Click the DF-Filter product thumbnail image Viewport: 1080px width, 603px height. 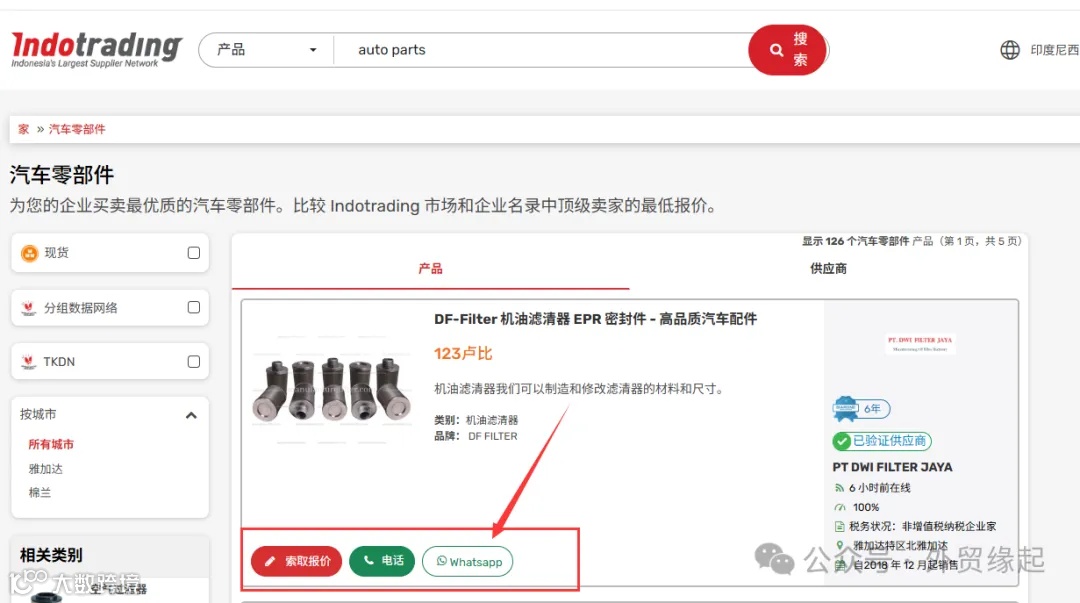(331, 390)
